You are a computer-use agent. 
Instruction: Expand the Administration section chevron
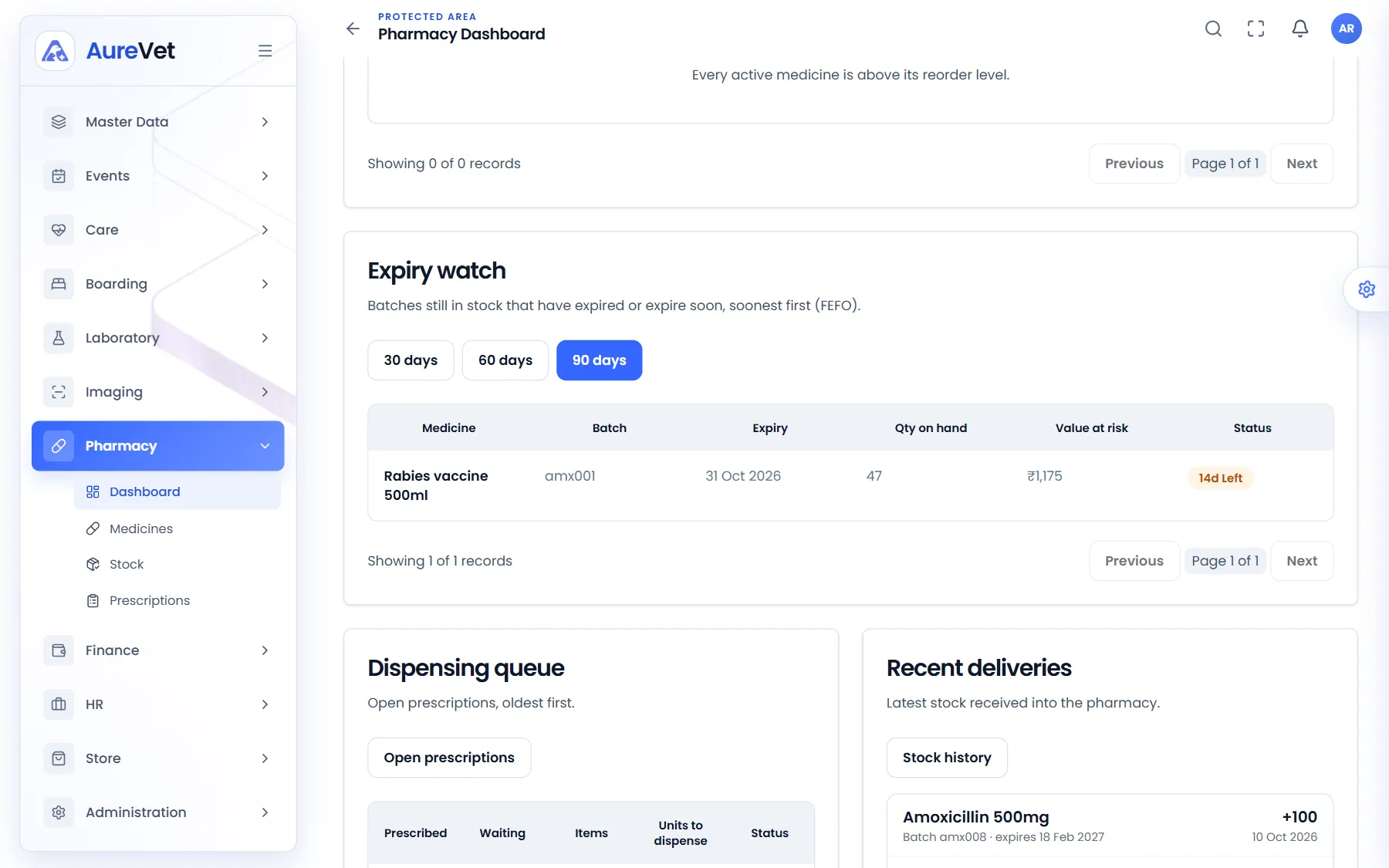265,812
